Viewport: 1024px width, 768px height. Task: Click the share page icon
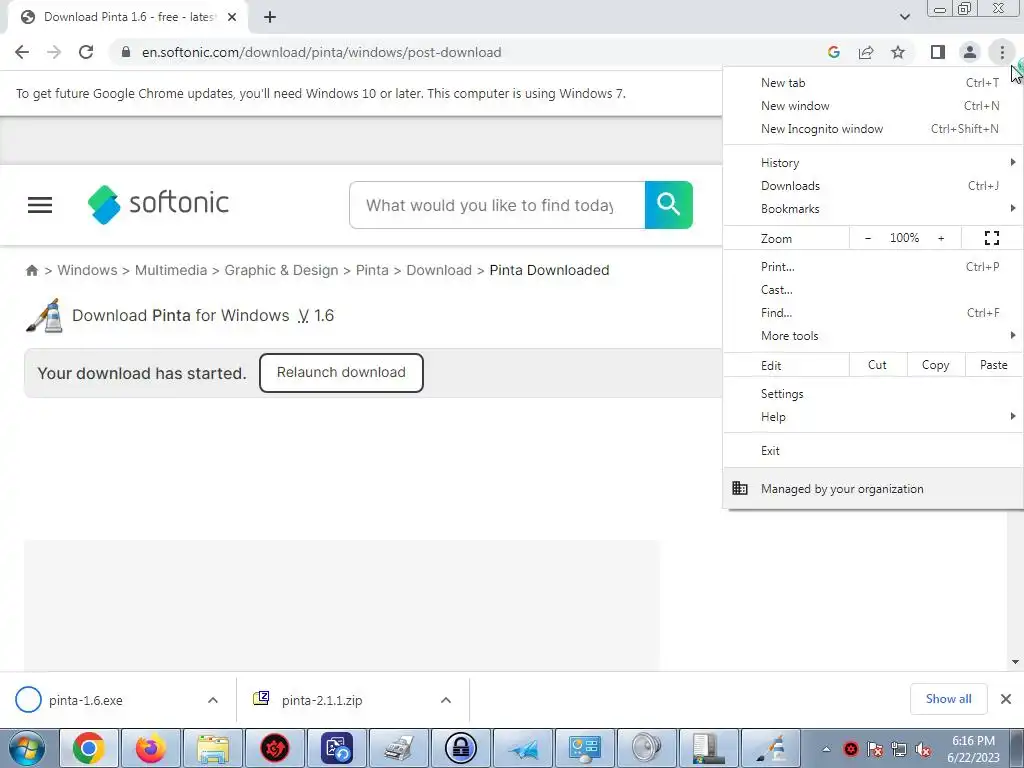click(866, 52)
